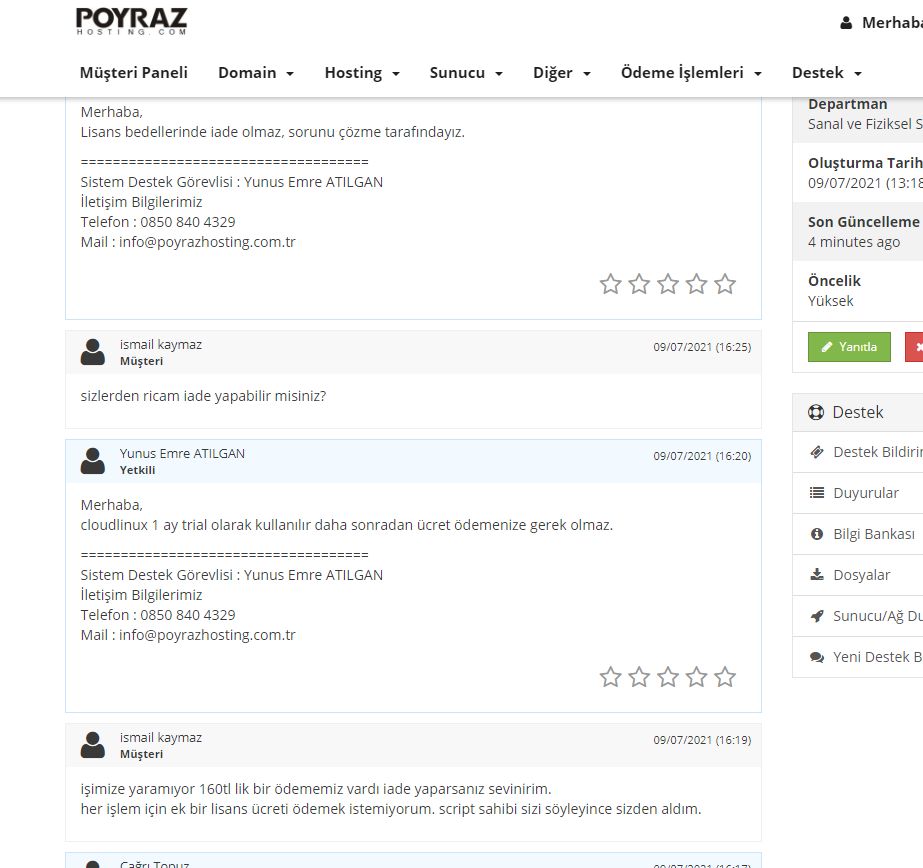Give first reply a one-star rating
Viewport: 923px width, 868px height.
click(610, 284)
